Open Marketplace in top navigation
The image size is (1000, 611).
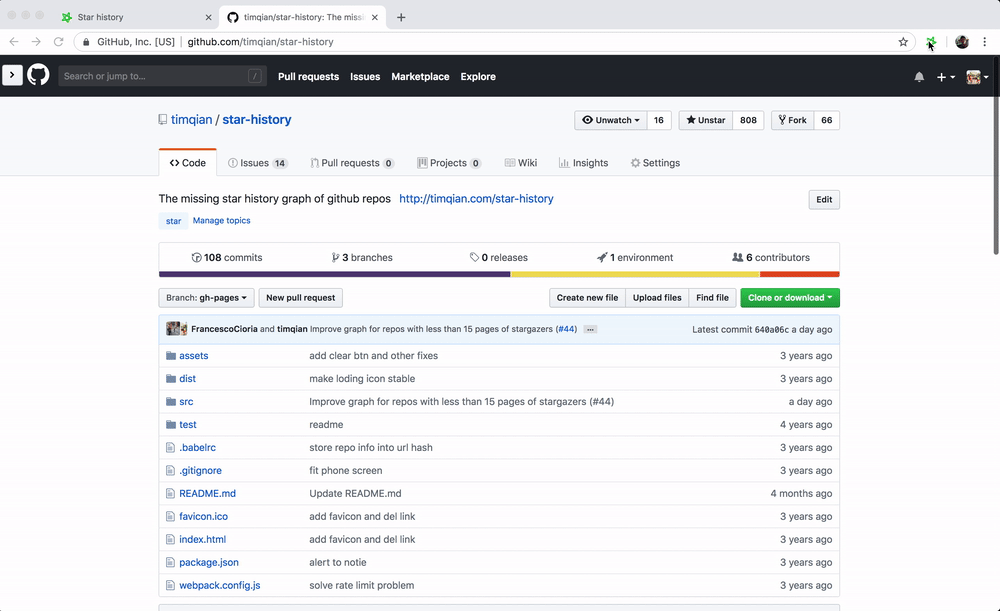click(x=420, y=77)
